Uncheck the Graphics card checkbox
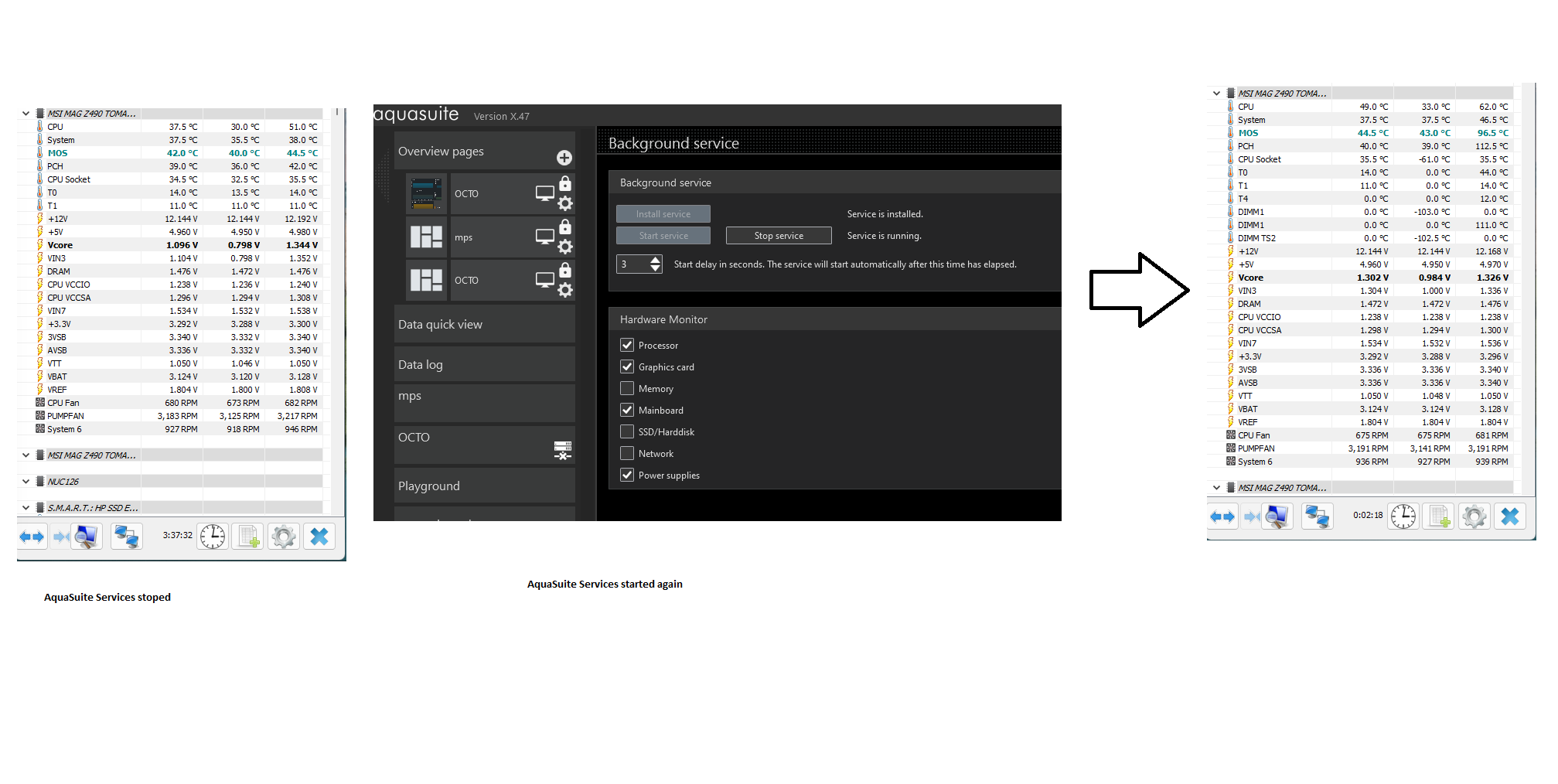 tap(627, 366)
